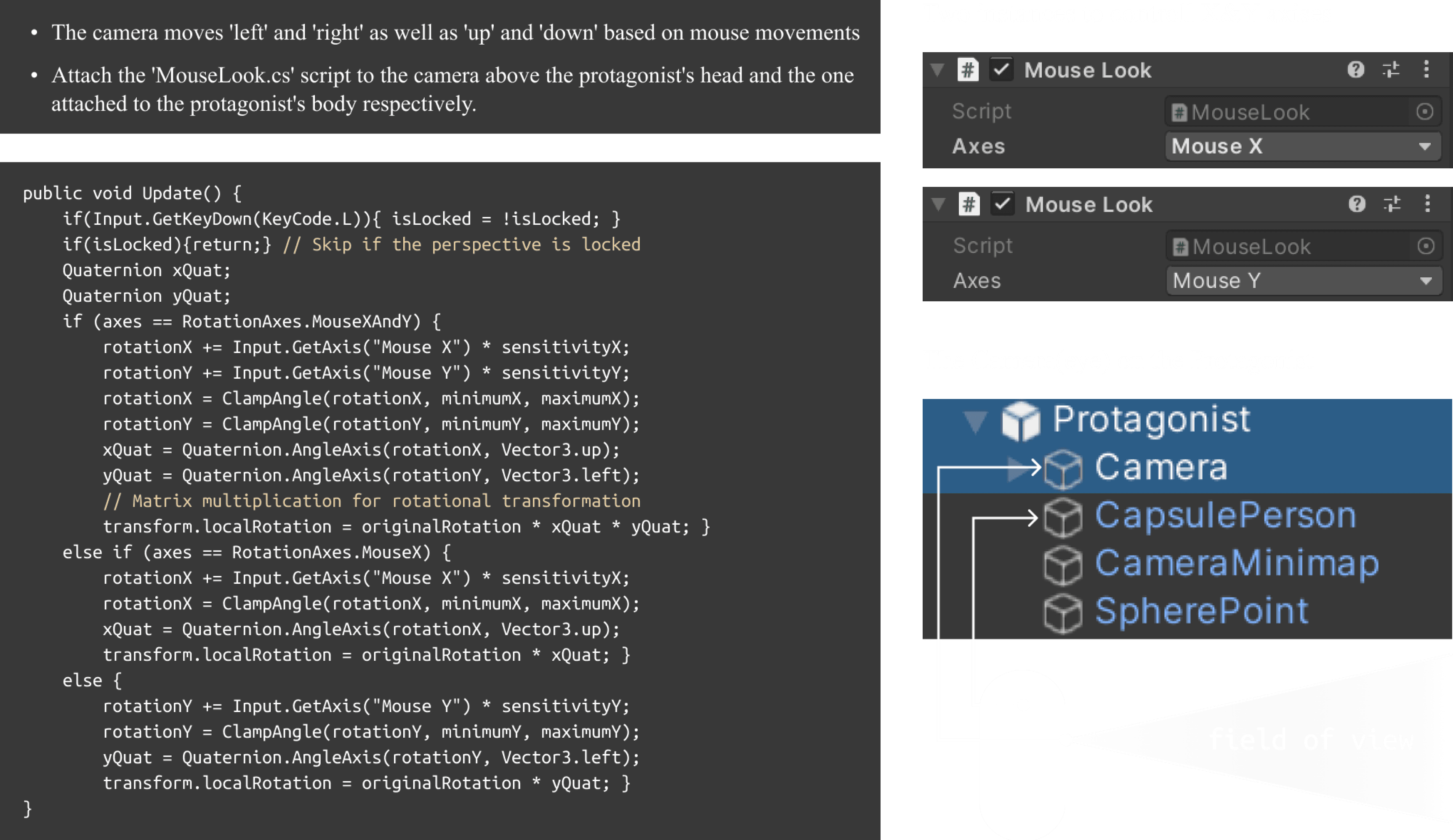Click the bullet text about attaching MouseLook.cs

point(452,89)
